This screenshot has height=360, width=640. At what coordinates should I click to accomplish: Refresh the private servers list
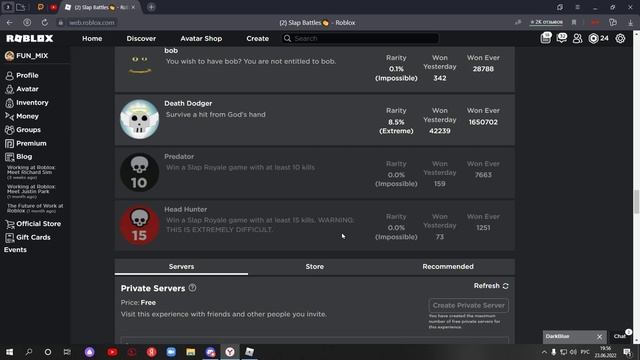click(491, 286)
